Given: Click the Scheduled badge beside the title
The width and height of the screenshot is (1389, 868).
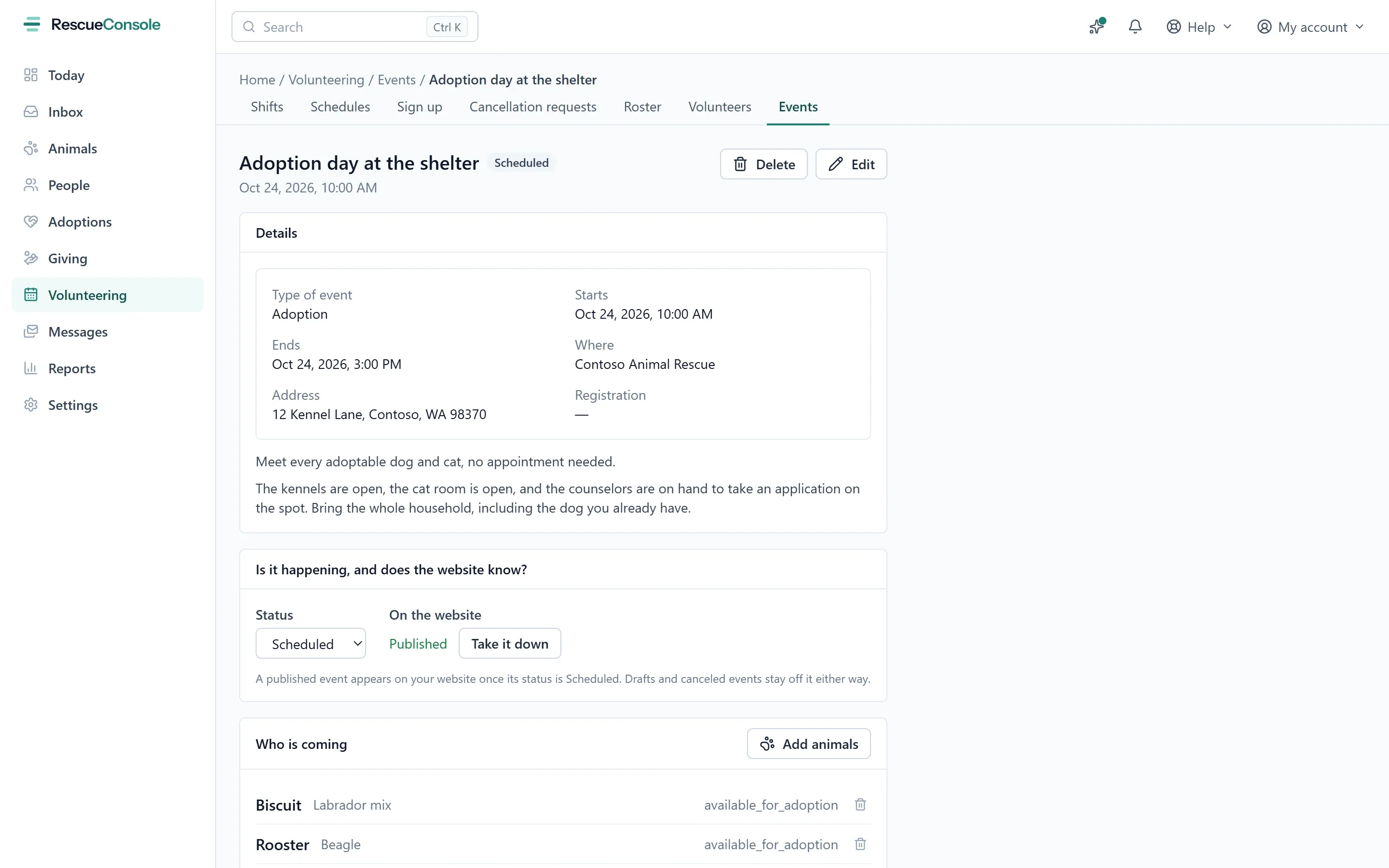Looking at the screenshot, I should (x=521, y=163).
